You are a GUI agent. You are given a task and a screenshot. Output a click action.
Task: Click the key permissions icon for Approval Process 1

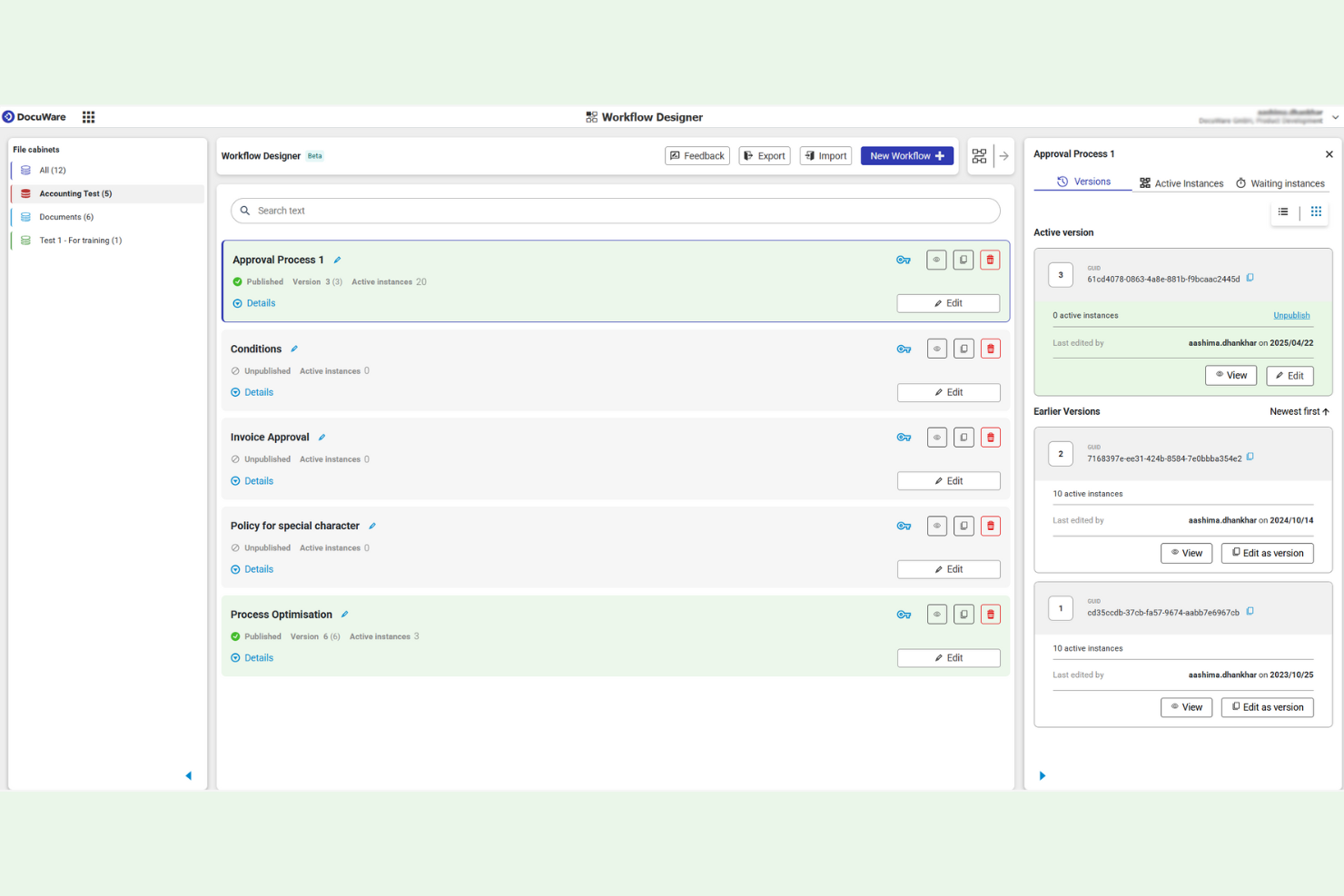click(904, 260)
